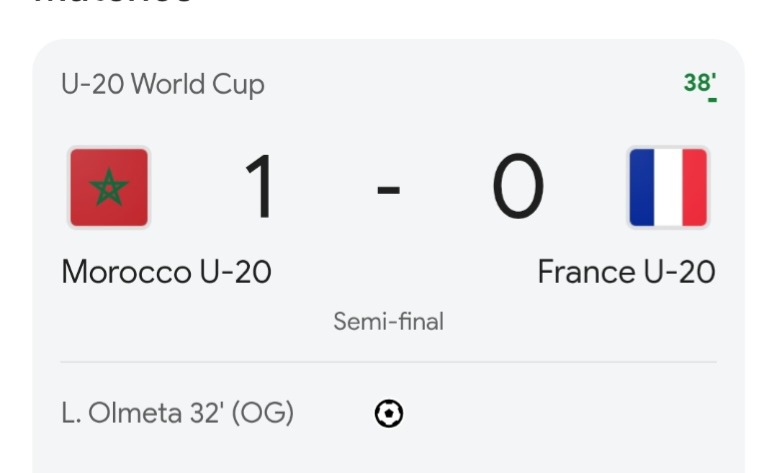The height and width of the screenshot is (473, 768).
Task: Click the green star on Morocco's flag
Action: (x=108, y=188)
